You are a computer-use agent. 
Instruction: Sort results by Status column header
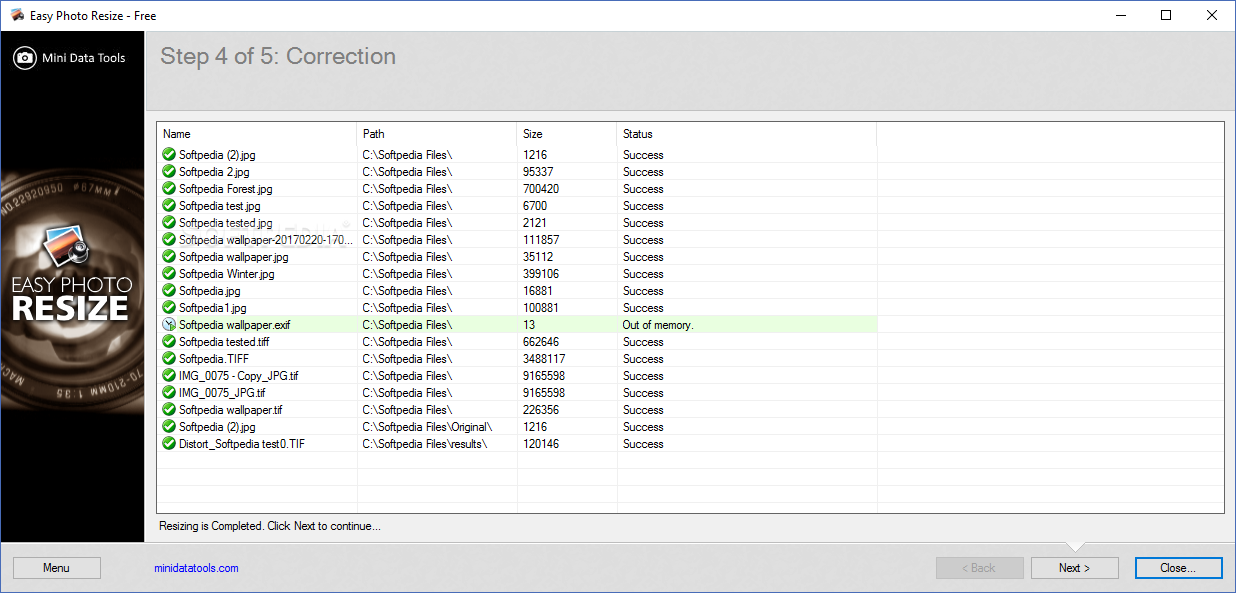pos(747,134)
